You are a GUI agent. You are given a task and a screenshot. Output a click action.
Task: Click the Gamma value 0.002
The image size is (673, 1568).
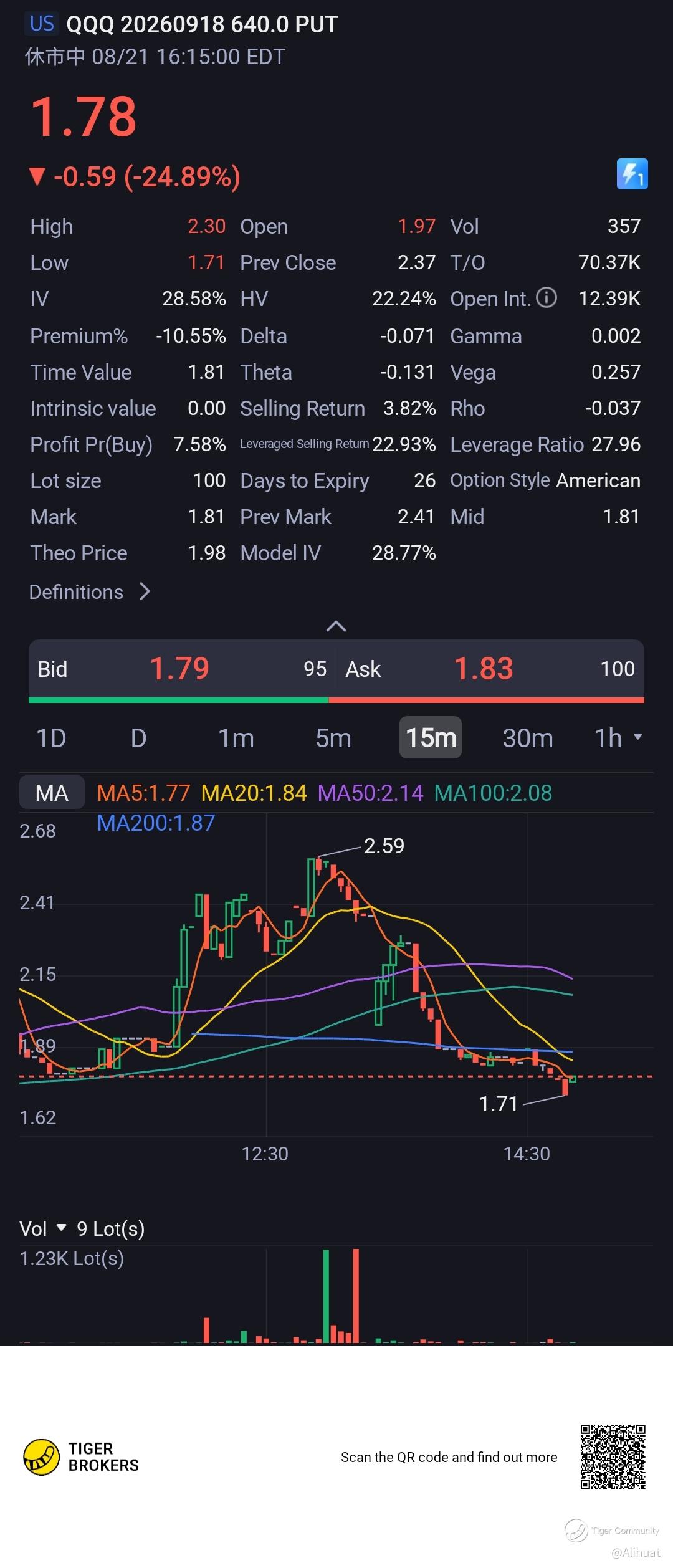click(616, 335)
